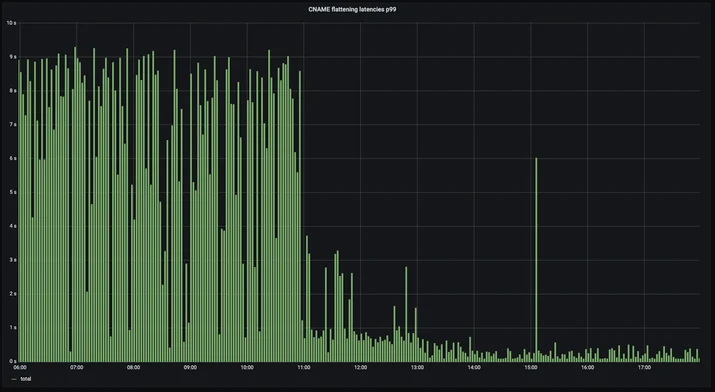This screenshot has height=392, width=715.
Task: Click the 09:00 time axis label
Action: 190,367
